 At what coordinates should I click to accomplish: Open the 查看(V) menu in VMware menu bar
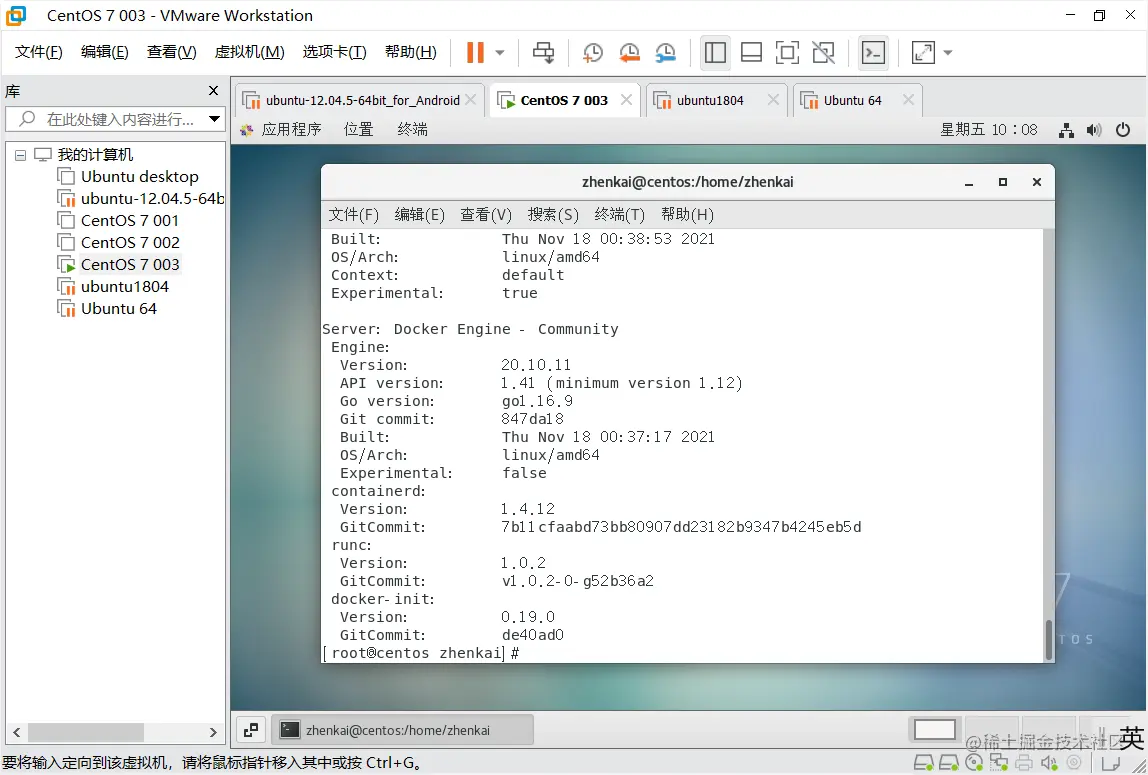tap(171, 52)
